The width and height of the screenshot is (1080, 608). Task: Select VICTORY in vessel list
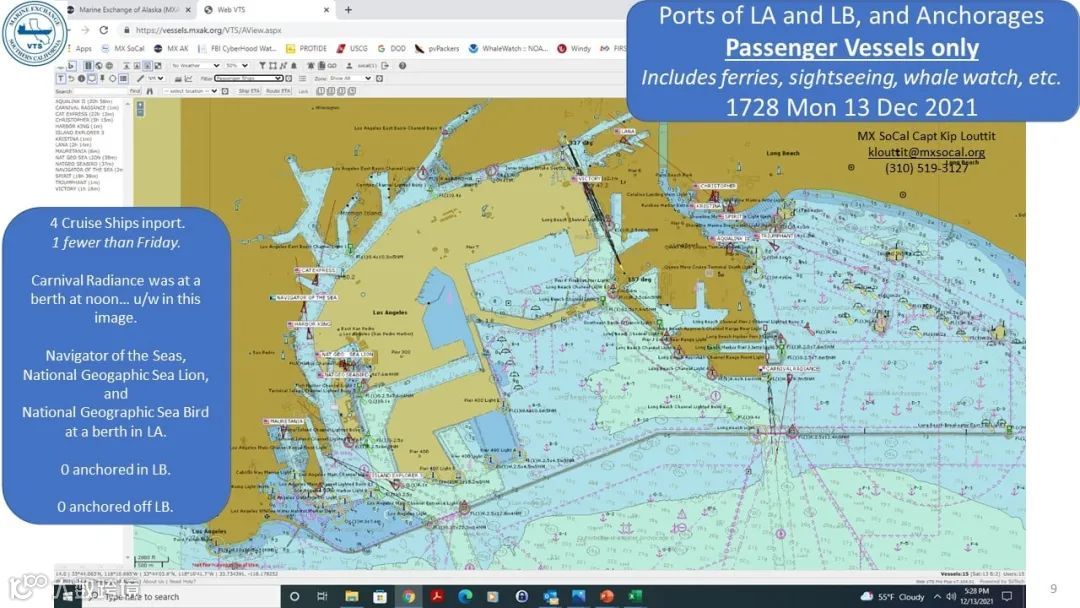tap(77, 188)
